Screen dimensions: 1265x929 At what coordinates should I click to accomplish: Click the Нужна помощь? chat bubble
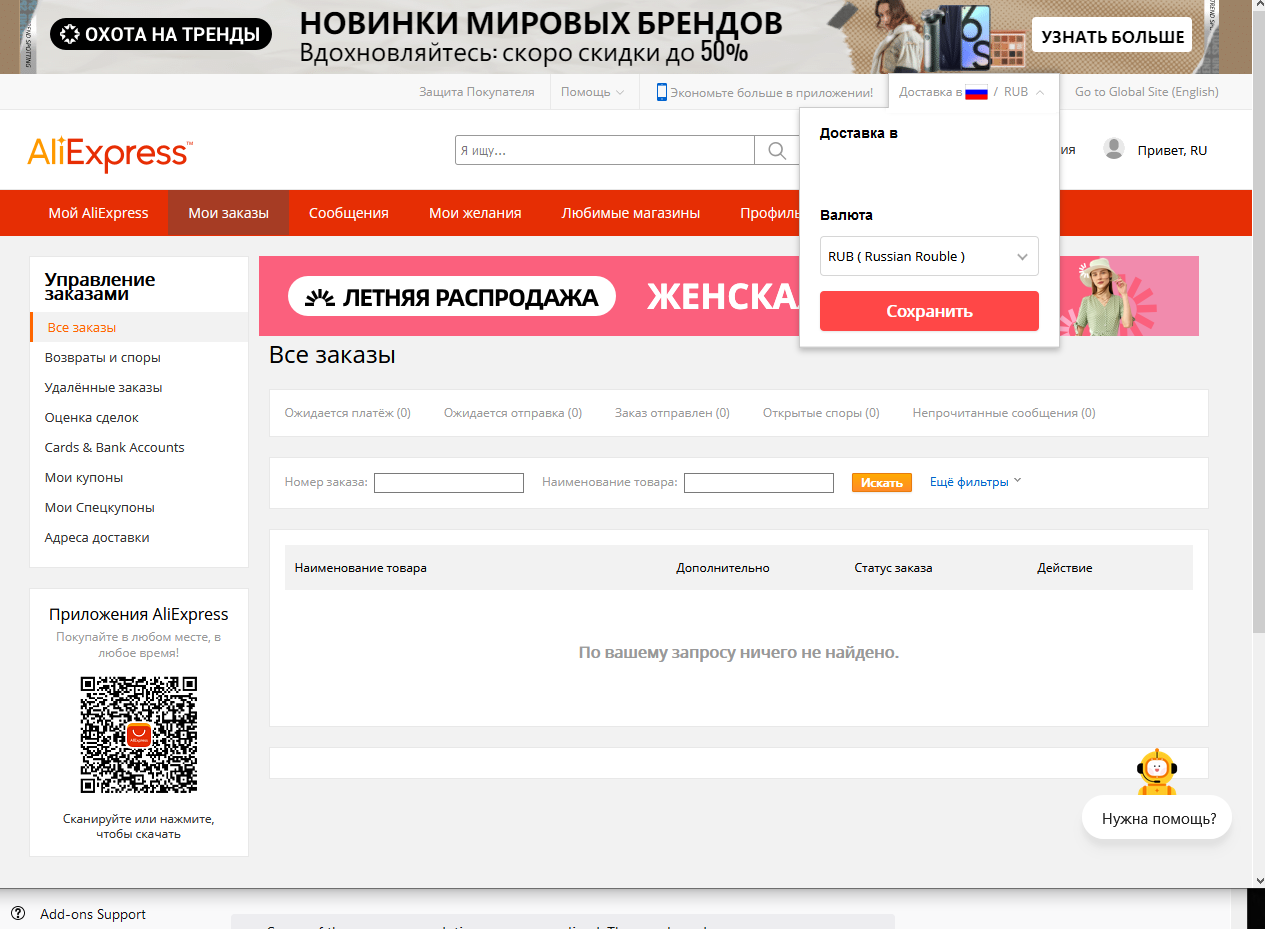[1159, 818]
